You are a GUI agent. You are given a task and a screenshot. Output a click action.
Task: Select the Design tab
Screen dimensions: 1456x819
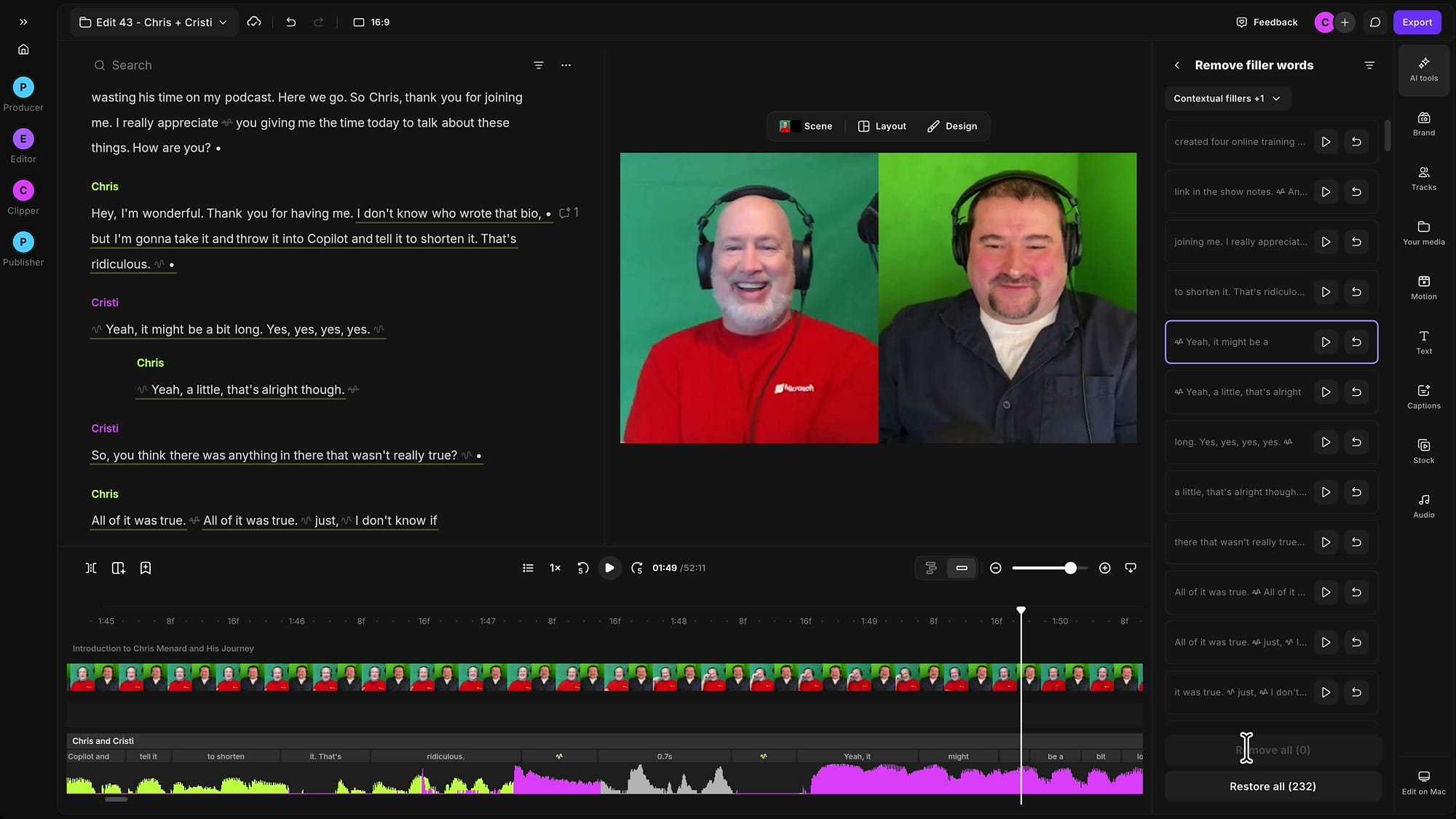952,126
